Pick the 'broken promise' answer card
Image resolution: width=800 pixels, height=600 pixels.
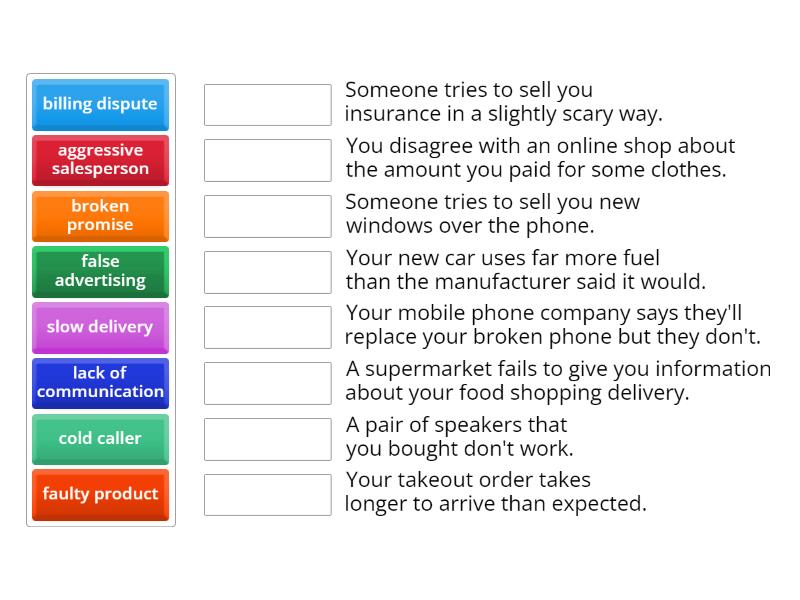tap(100, 216)
